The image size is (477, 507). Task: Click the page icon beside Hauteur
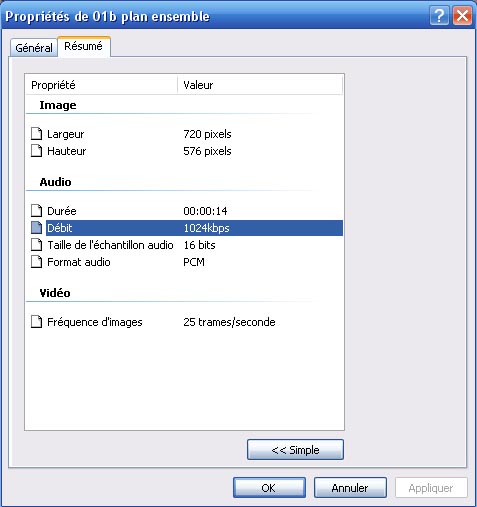click(36, 151)
